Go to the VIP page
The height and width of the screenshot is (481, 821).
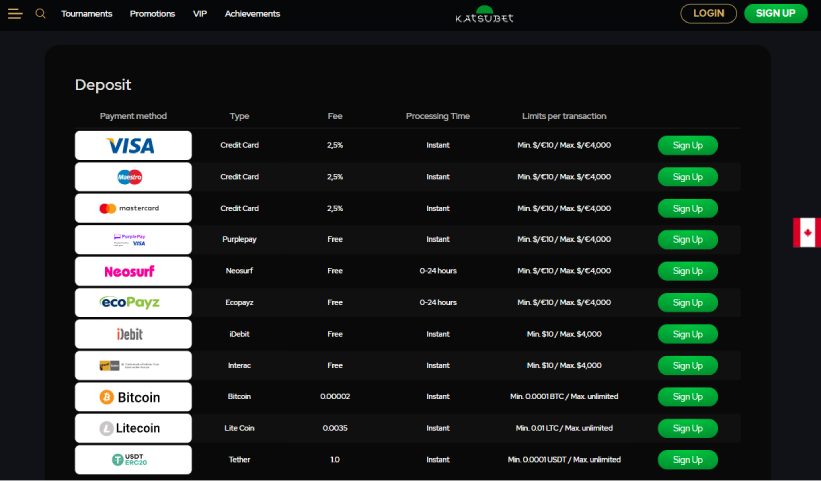pos(200,14)
